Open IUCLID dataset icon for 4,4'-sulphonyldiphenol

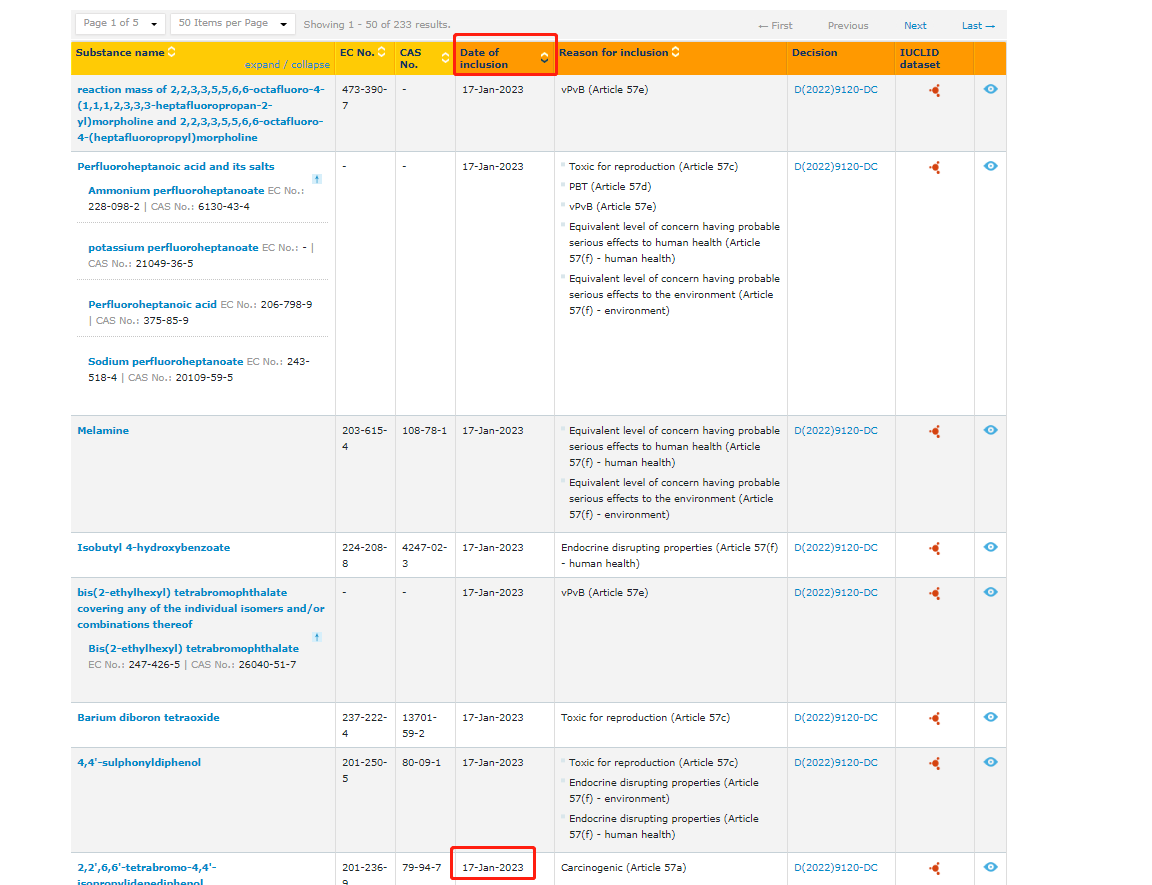pos(934,763)
